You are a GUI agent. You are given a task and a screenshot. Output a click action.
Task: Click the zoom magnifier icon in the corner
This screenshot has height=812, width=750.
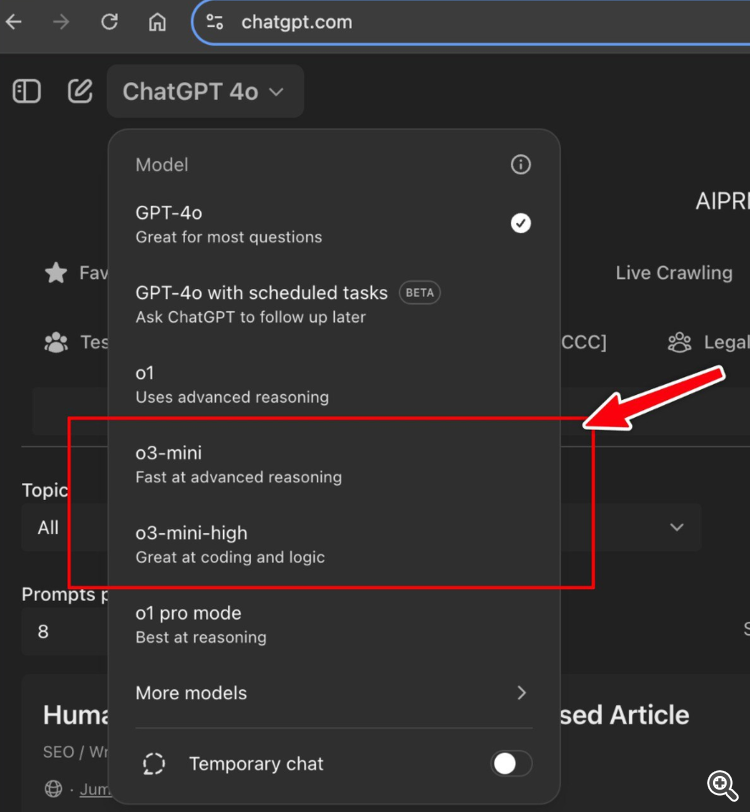point(723,786)
